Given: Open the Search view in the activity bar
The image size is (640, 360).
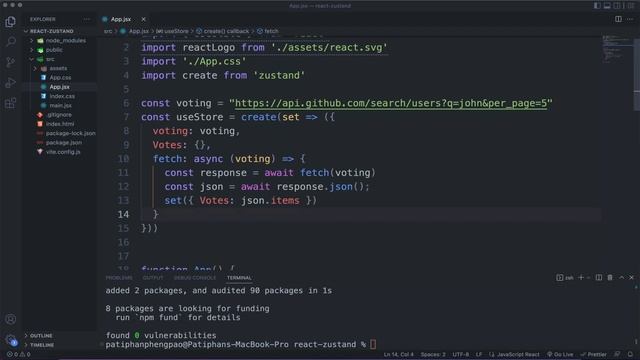Looking at the screenshot, I should click(x=11, y=41).
